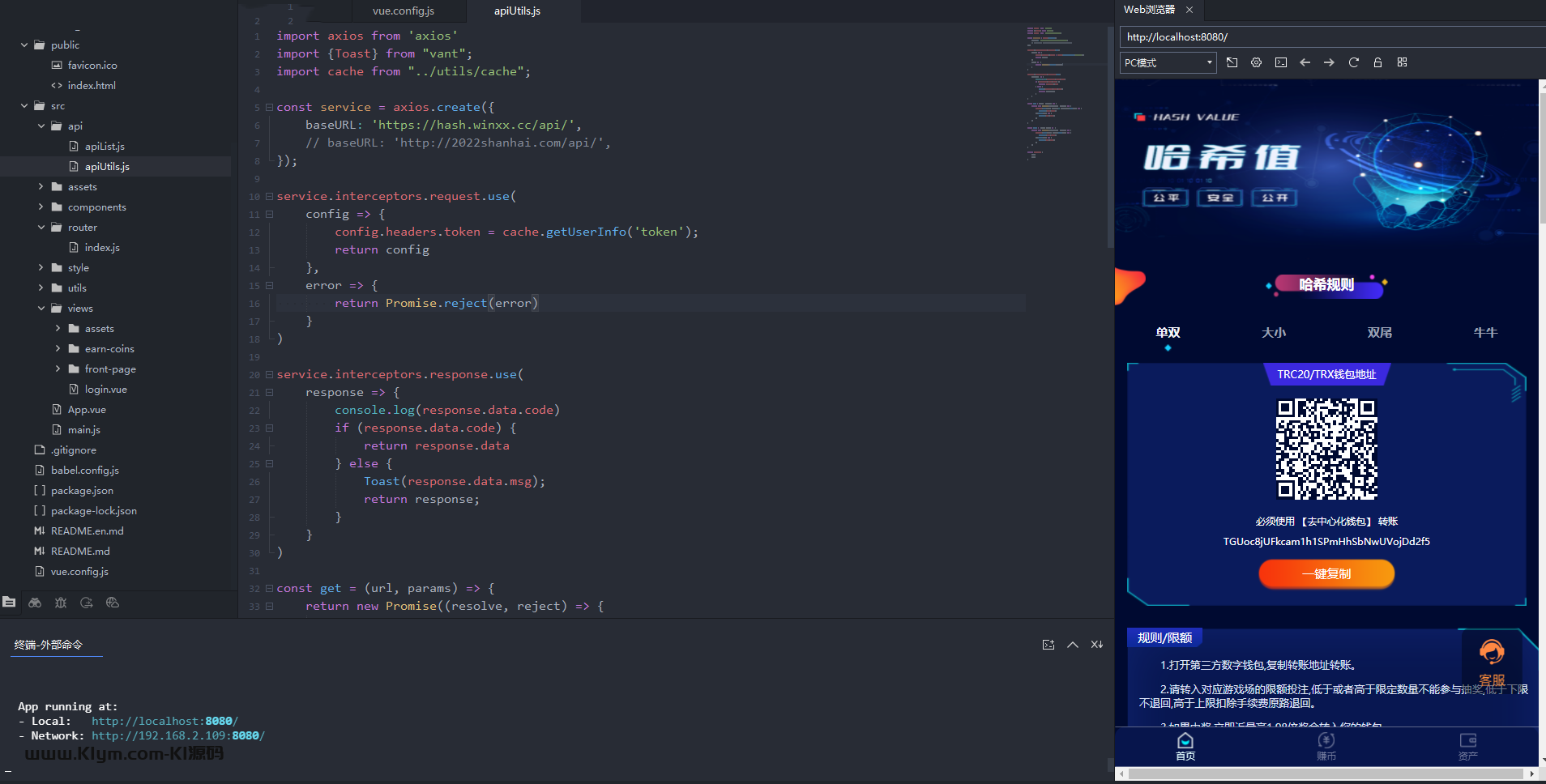This screenshot has width=1546, height=784.
Task: Switch to the 大小 game tab
Action: pos(1274,333)
